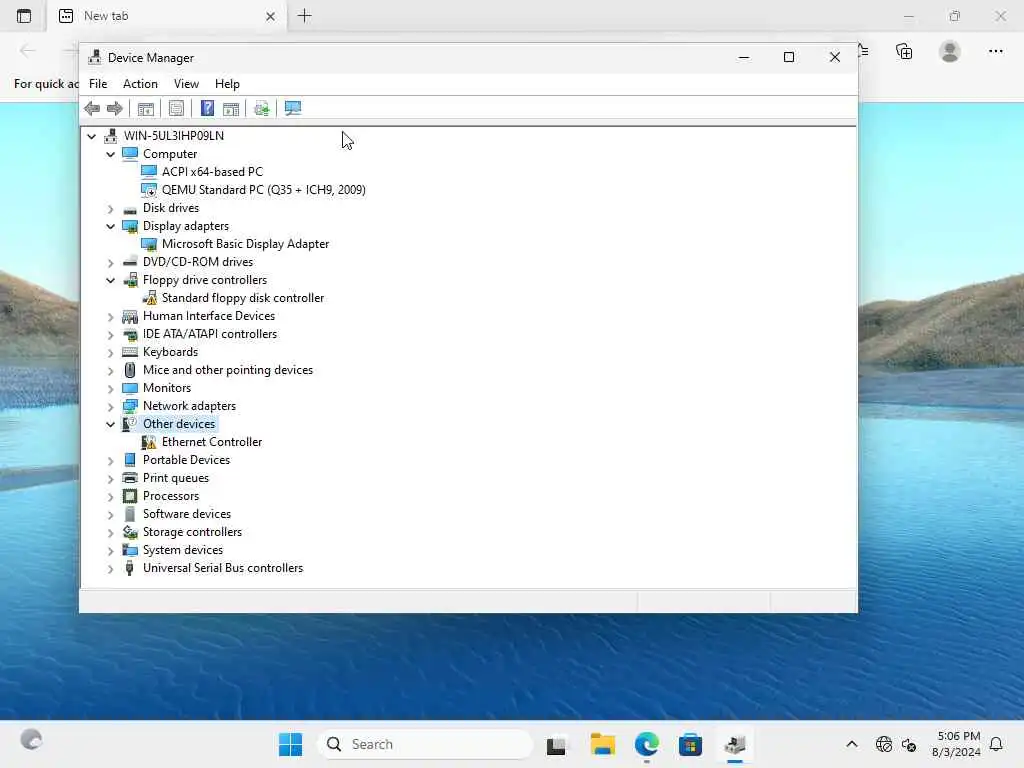Select Mice and other pointing devices row
Viewport: 1024px width, 768px height.
click(228, 370)
